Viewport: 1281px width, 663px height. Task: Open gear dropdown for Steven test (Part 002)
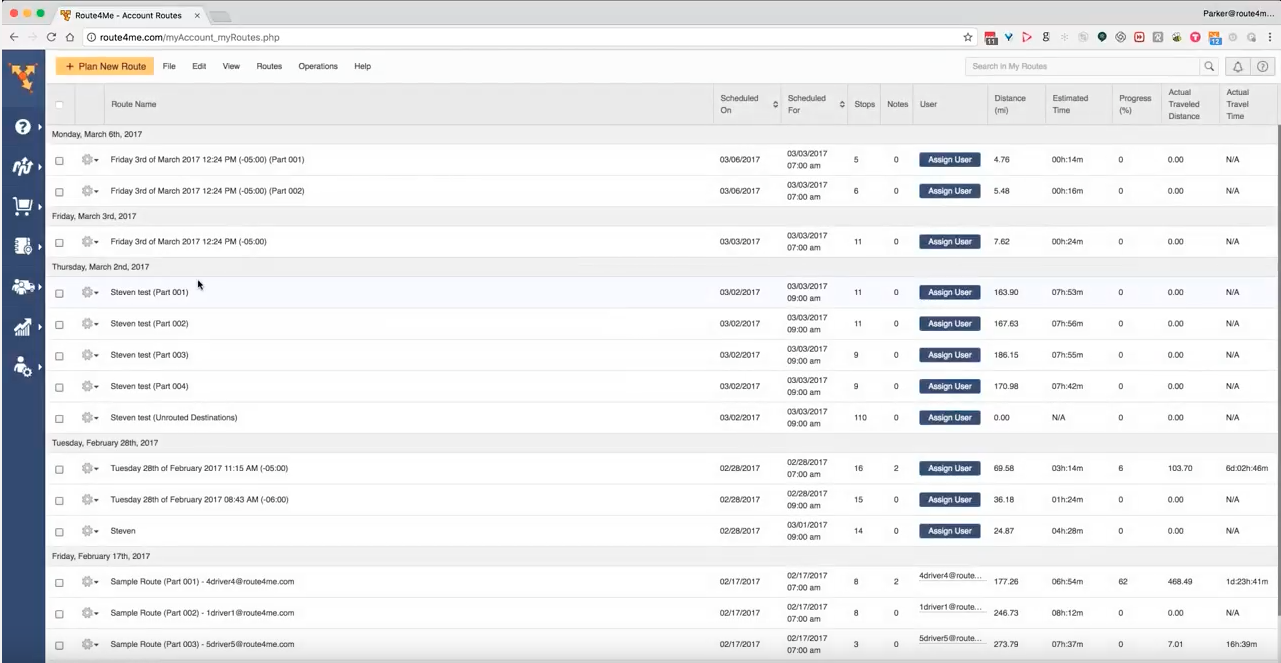(89, 324)
